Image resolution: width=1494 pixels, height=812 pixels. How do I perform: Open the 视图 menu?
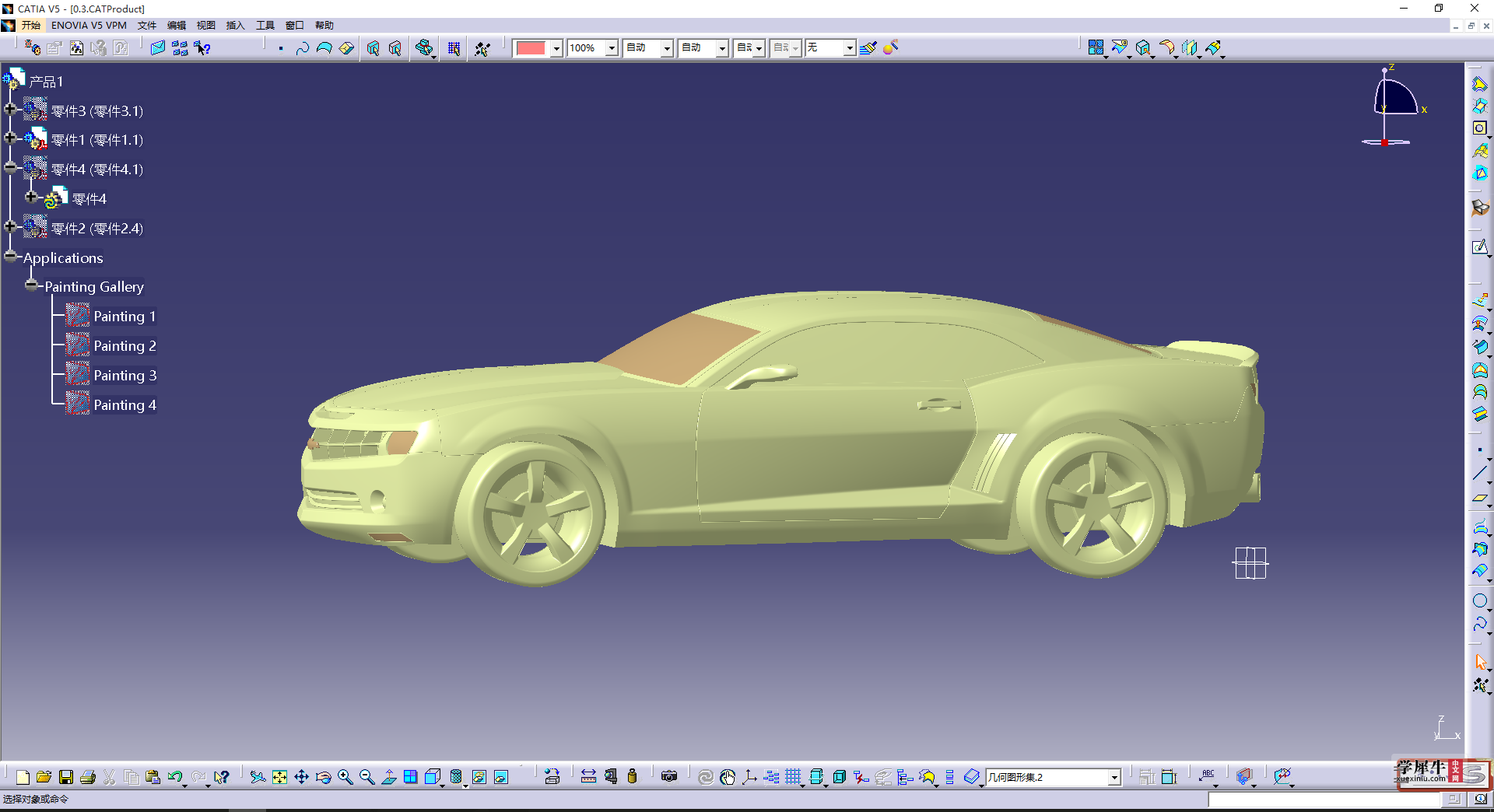[206, 26]
